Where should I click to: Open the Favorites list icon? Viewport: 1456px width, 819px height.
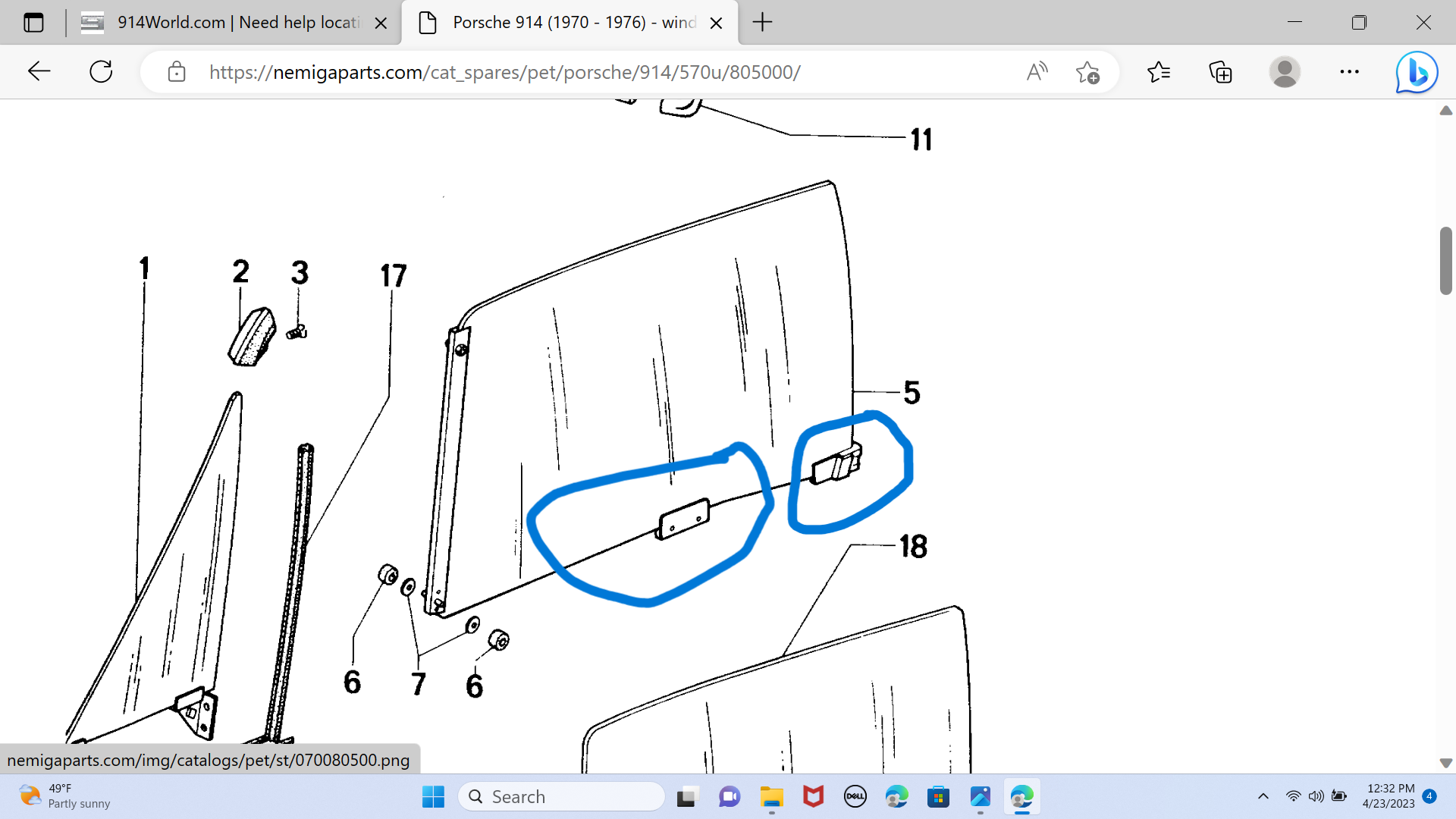coord(1159,72)
